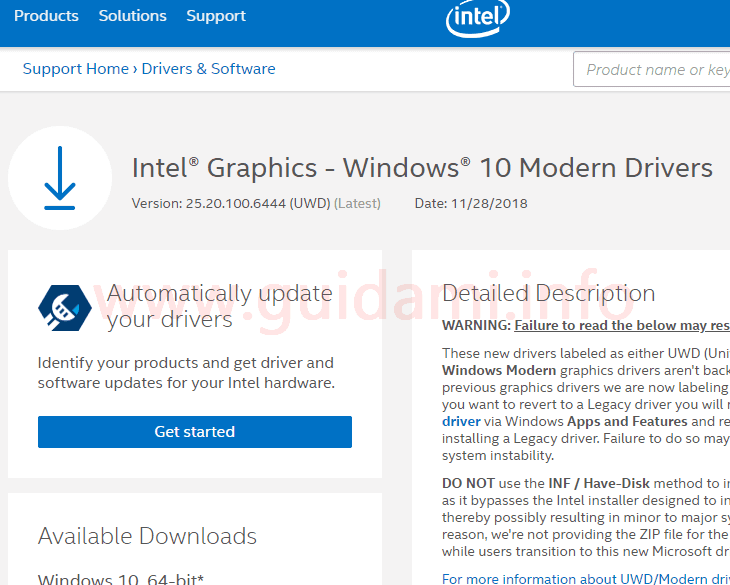Click the 'Available Downloads' heading
Image resolution: width=730 pixels, height=585 pixels.
point(147,536)
